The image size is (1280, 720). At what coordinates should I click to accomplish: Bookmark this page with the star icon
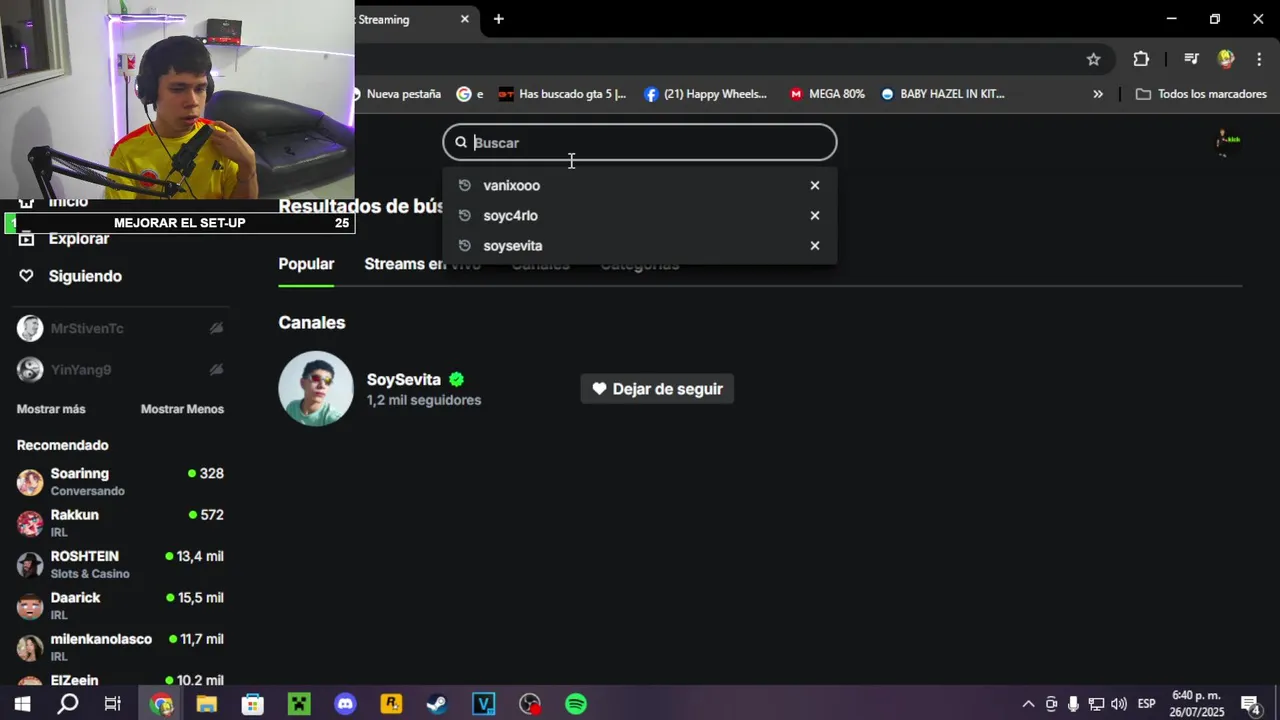pos(1093,59)
